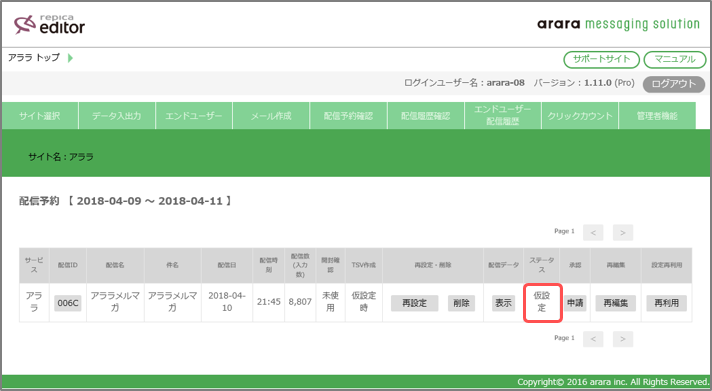
Task: Click the 削除 button
Action: [x=461, y=303]
